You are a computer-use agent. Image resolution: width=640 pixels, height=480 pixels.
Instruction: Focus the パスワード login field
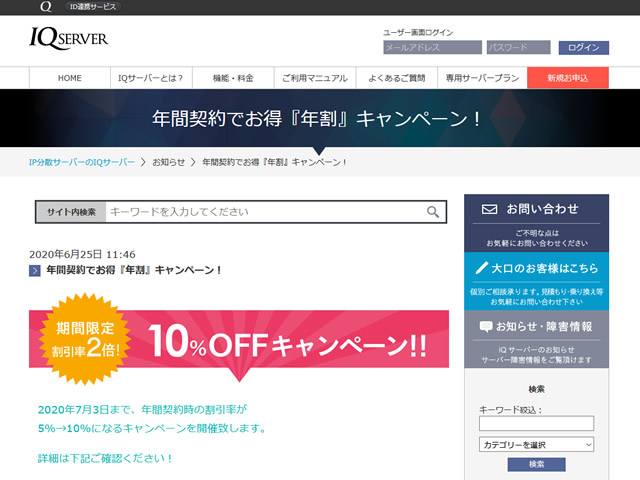coord(518,47)
